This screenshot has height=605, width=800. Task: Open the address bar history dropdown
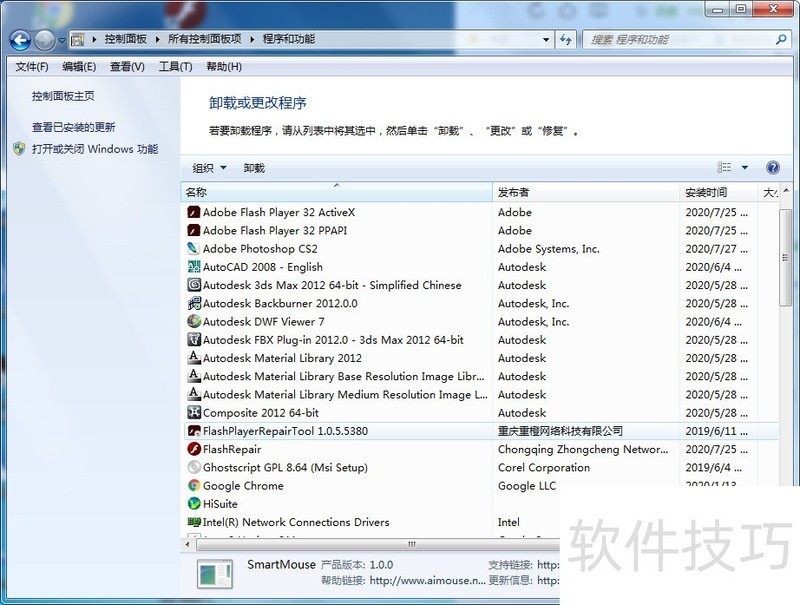[546, 40]
